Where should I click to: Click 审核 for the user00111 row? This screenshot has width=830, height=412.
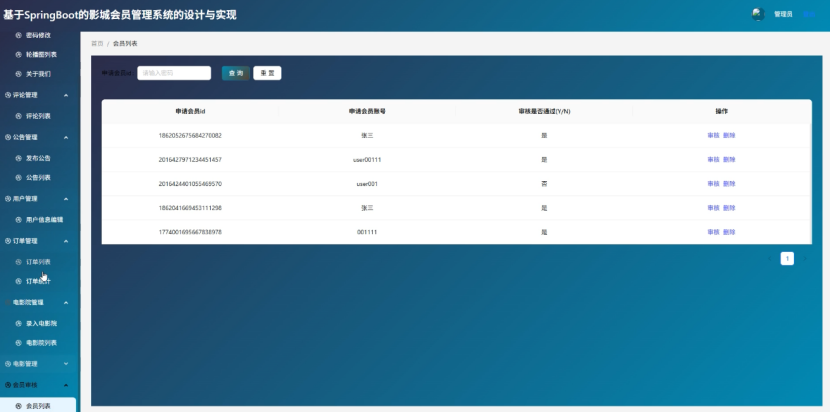pos(714,159)
